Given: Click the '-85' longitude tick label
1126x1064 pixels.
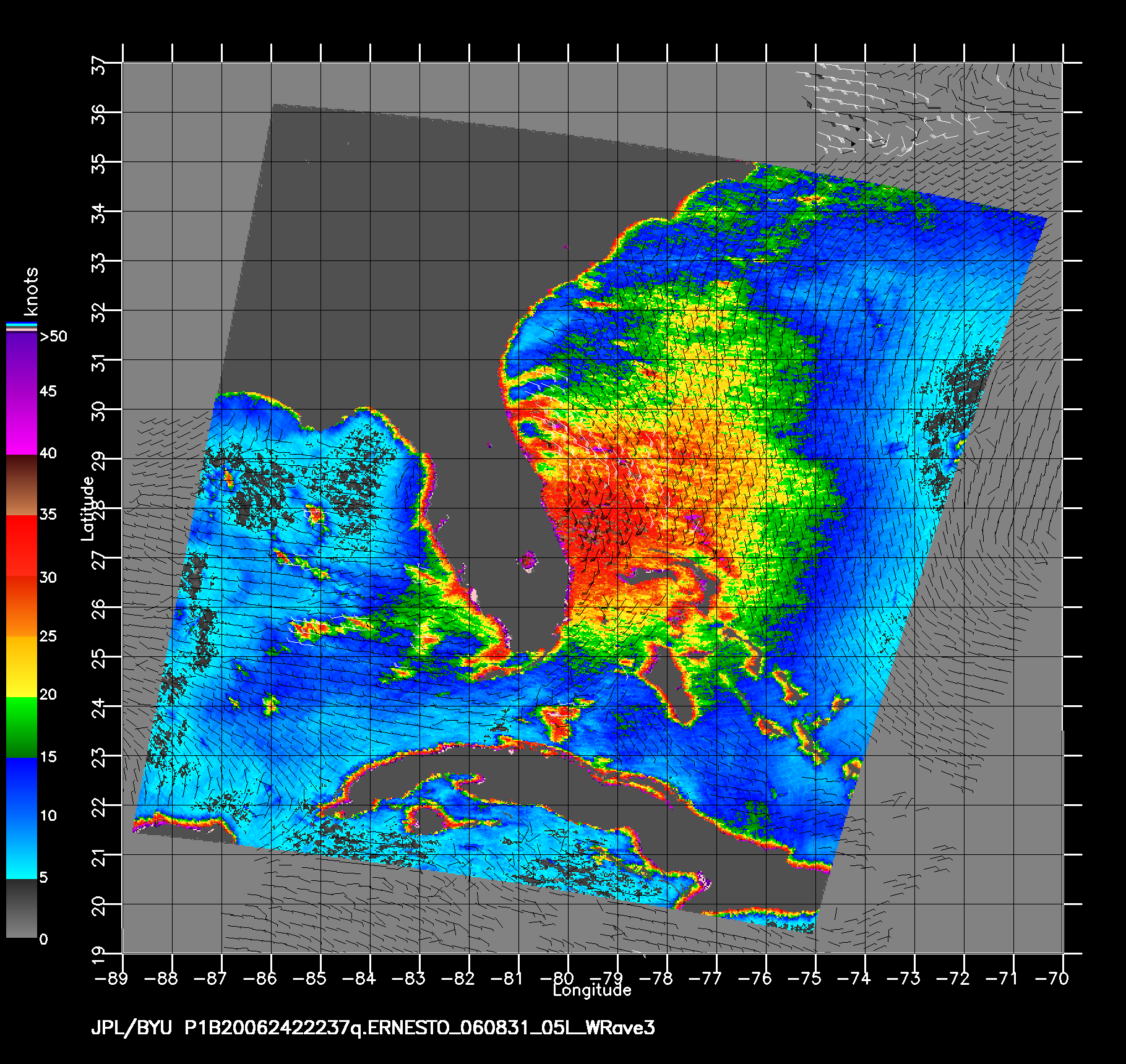Looking at the screenshot, I should point(308,978).
